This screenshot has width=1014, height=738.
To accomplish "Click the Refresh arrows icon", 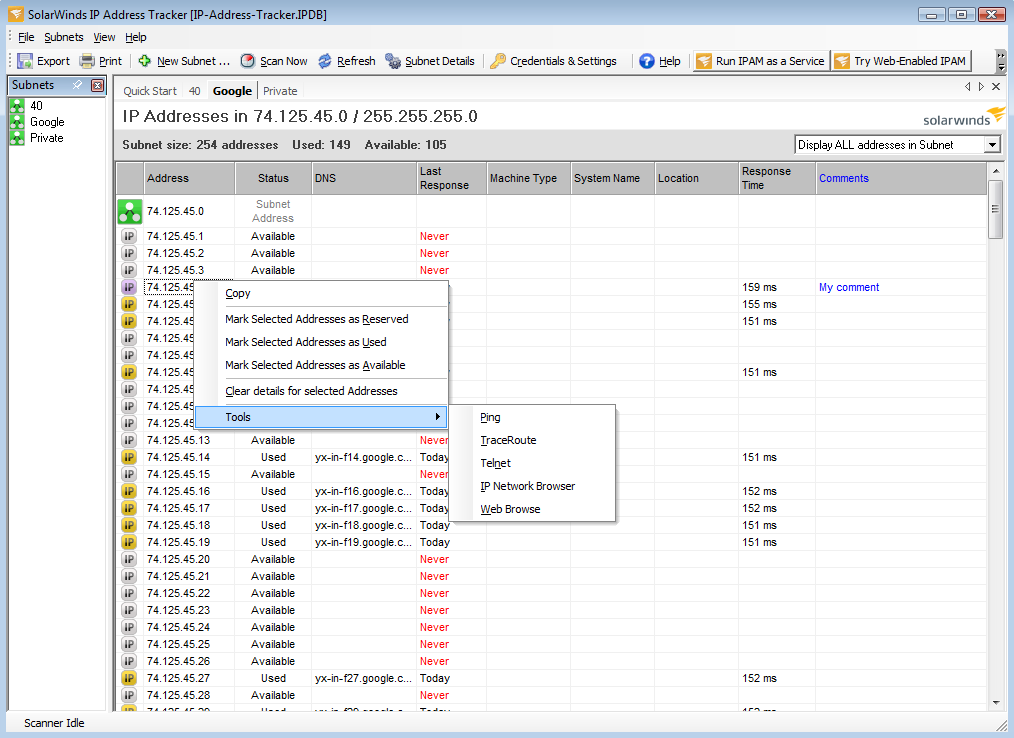I will pos(325,61).
